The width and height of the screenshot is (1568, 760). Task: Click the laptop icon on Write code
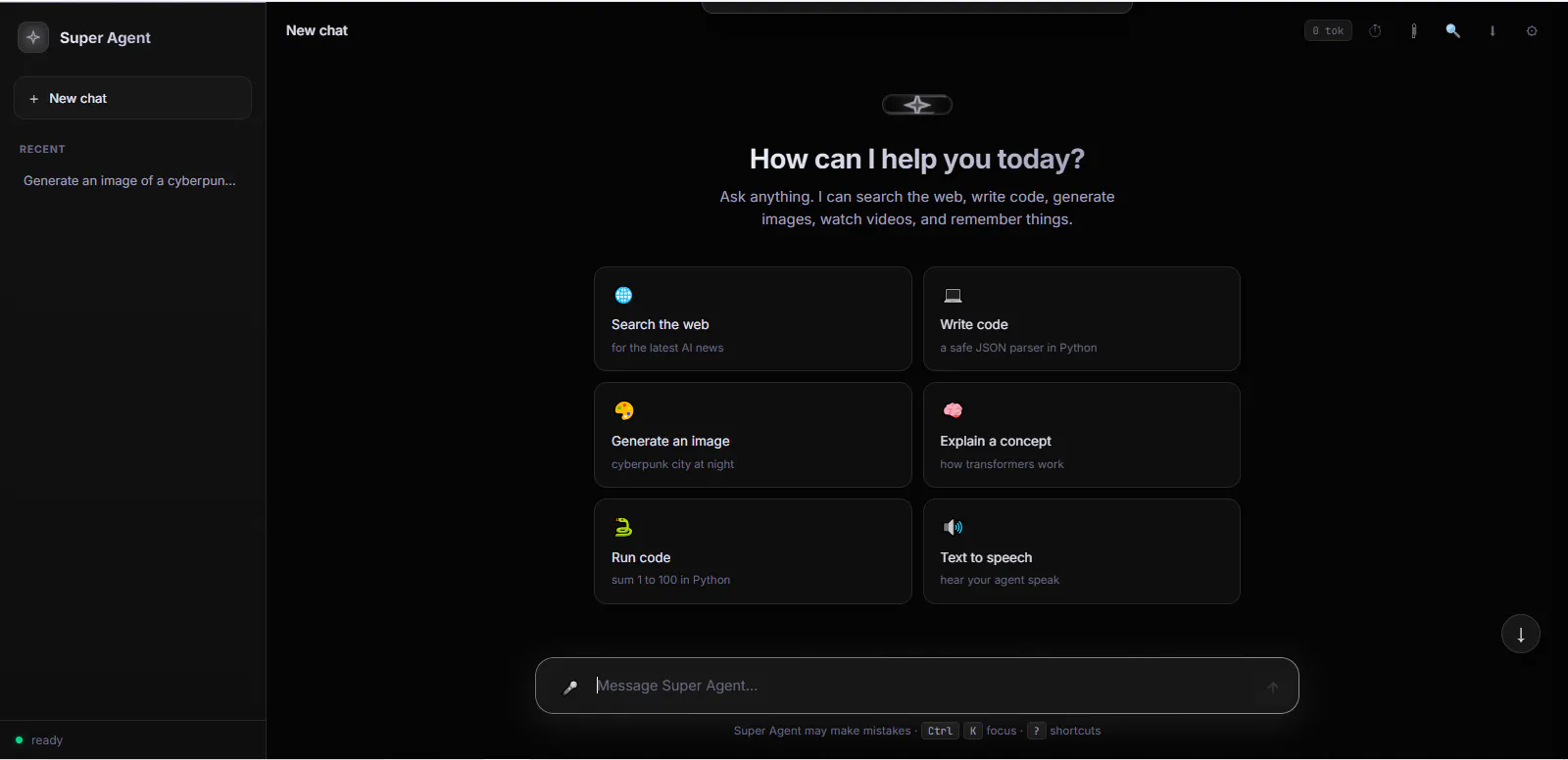click(x=953, y=295)
